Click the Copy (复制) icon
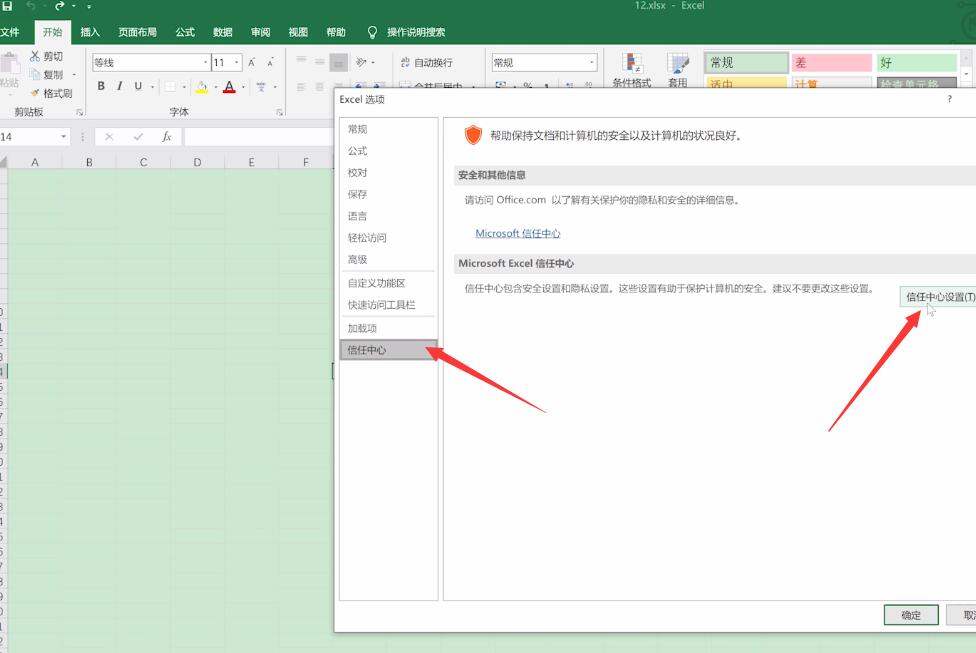 pyautogui.click(x=35, y=74)
